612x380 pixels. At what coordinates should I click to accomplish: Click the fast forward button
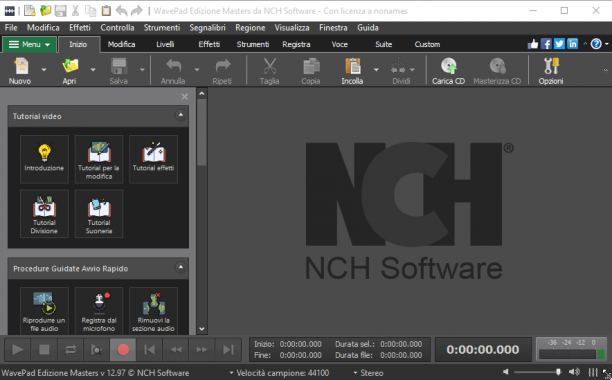pyautogui.click(x=202, y=350)
